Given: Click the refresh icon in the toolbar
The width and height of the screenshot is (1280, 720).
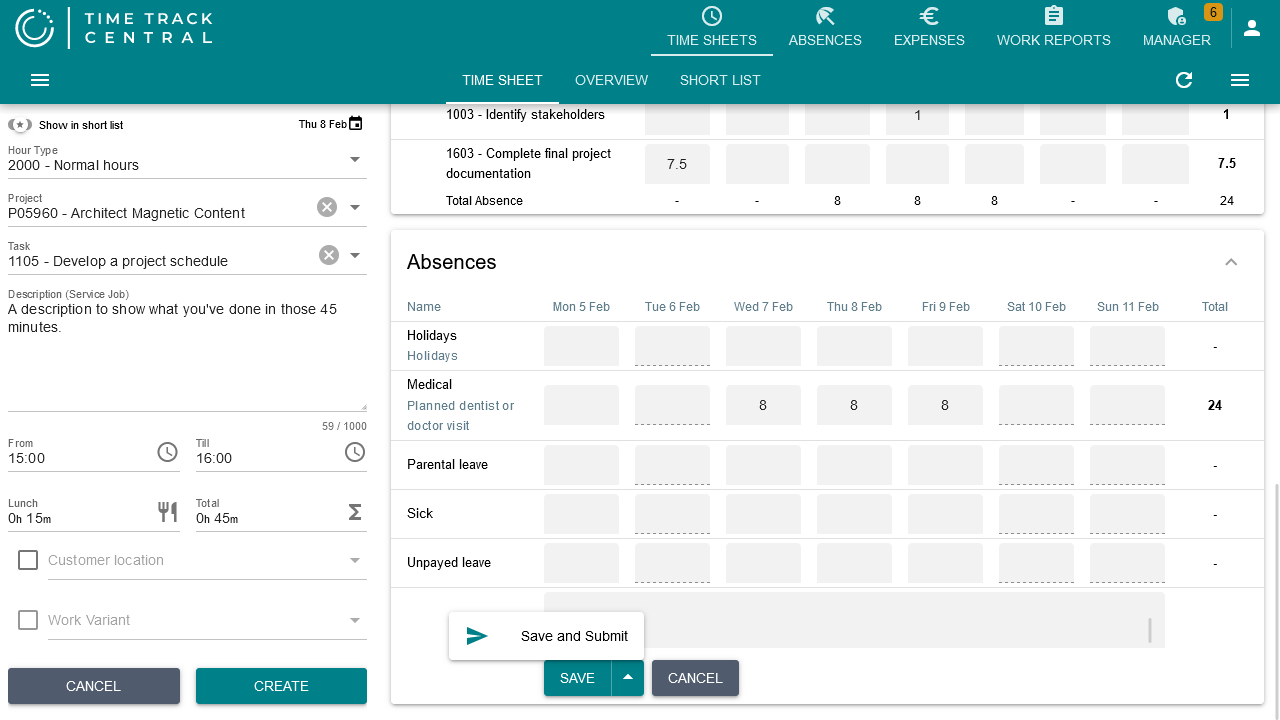Looking at the screenshot, I should point(1184,80).
